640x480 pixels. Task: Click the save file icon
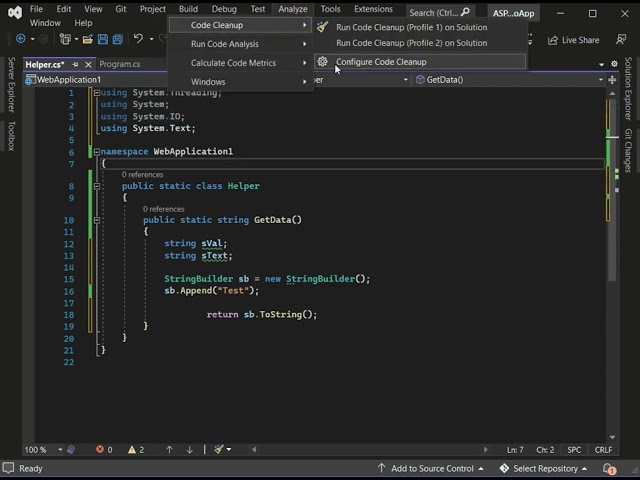[x=103, y=39]
